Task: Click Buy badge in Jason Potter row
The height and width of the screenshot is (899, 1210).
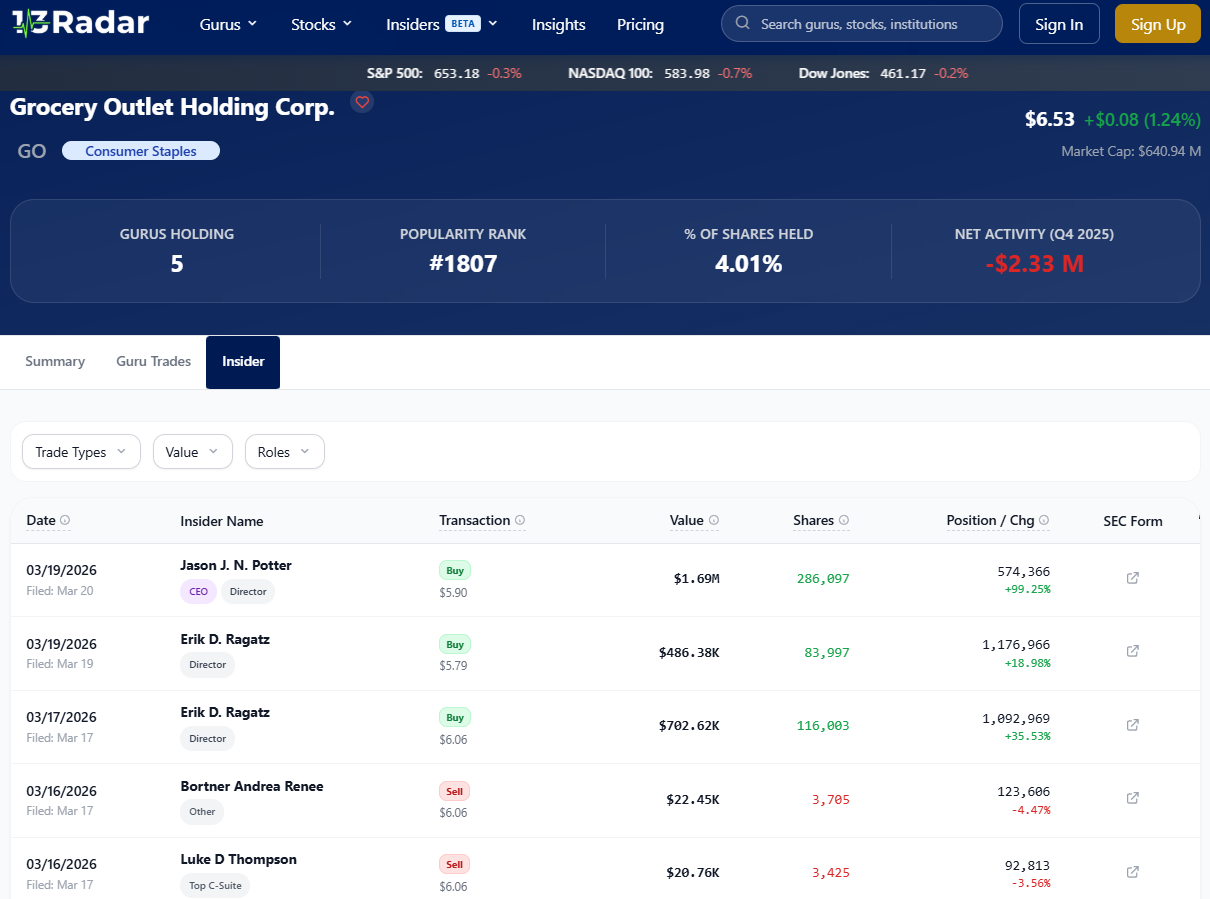Action: click(455, 570)
